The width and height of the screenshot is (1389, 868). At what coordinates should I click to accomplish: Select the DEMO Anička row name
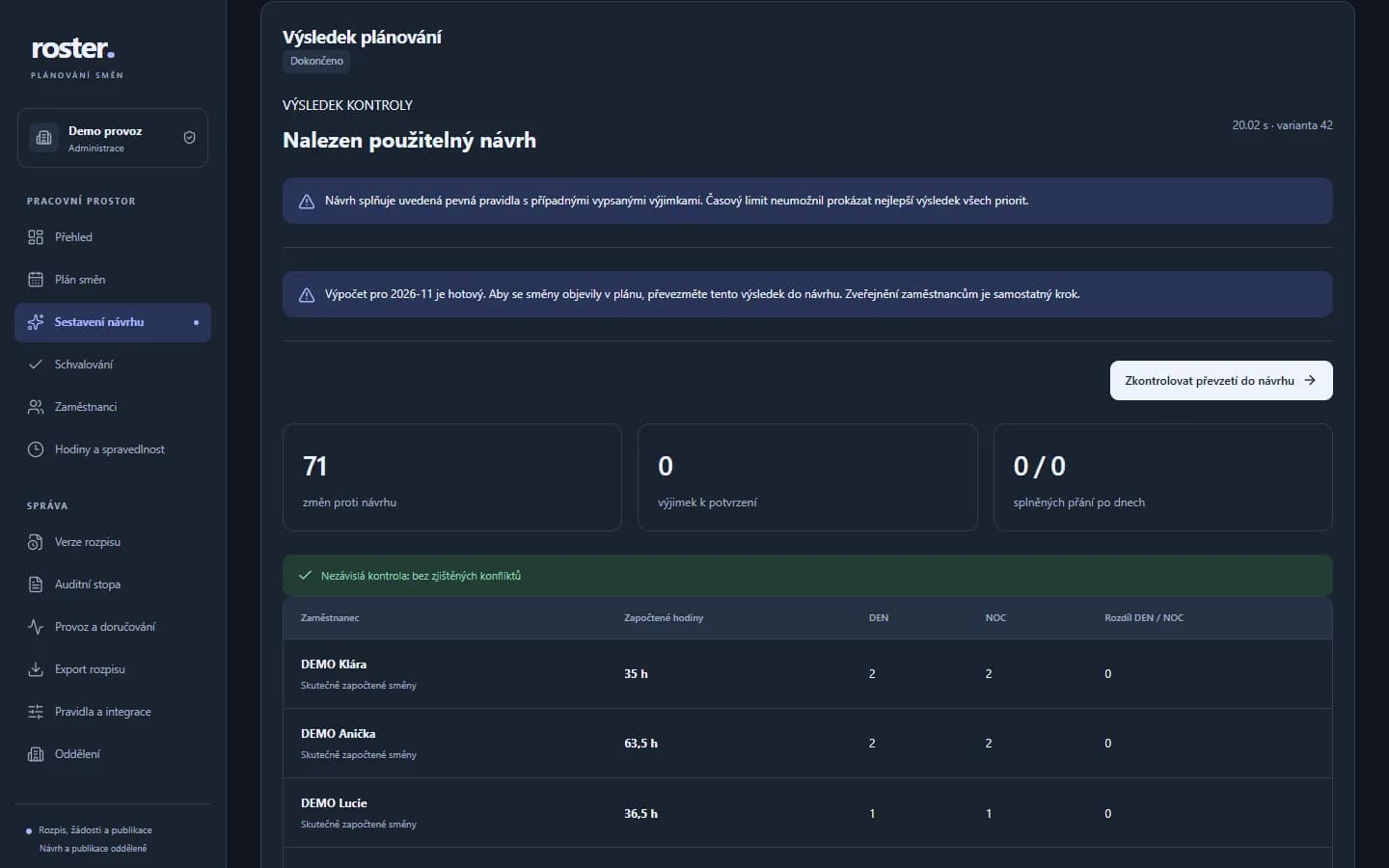click(x=339, y=734)
